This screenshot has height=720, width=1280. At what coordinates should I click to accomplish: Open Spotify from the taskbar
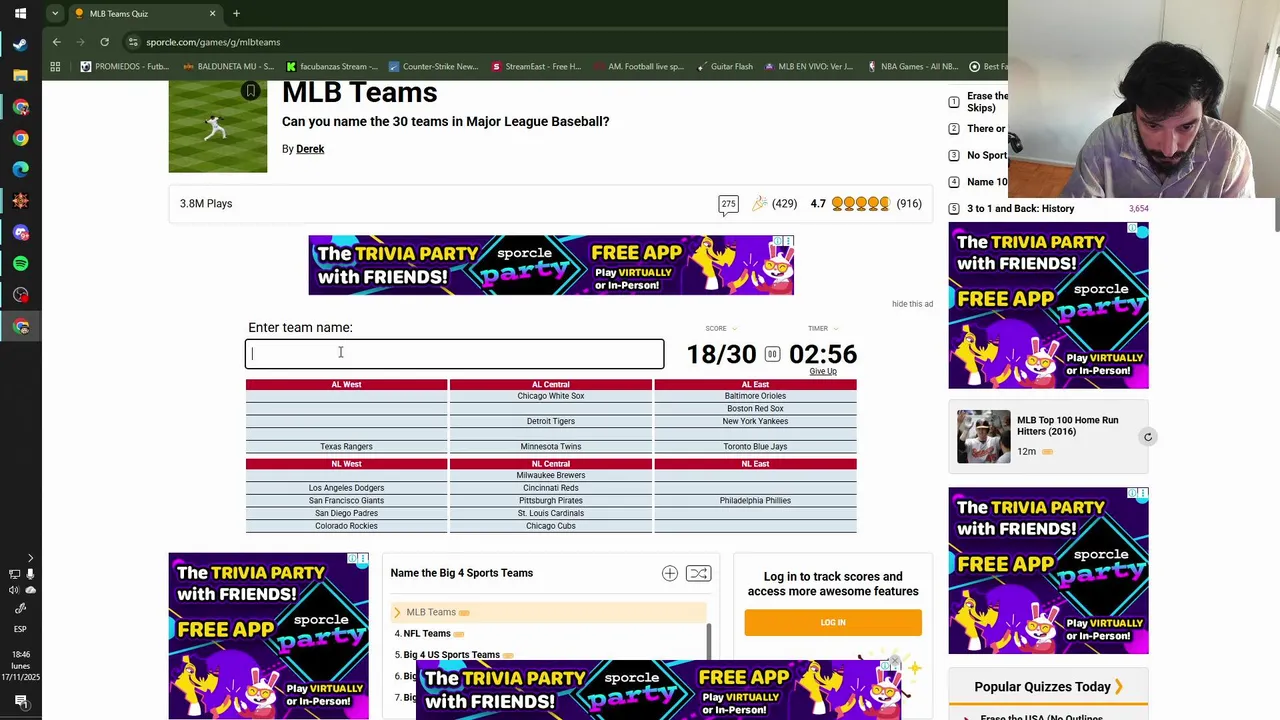20,263
